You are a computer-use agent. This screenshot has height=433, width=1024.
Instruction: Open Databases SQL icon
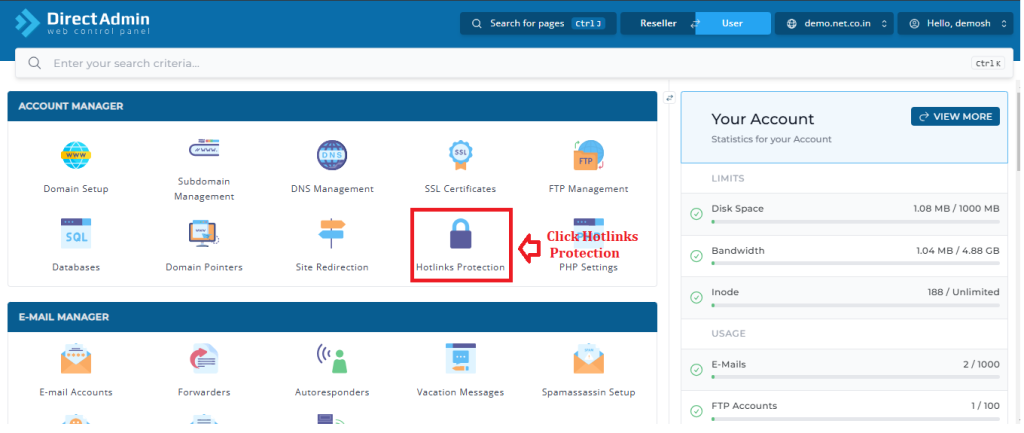pyautogui.click(x=76, y=233)
